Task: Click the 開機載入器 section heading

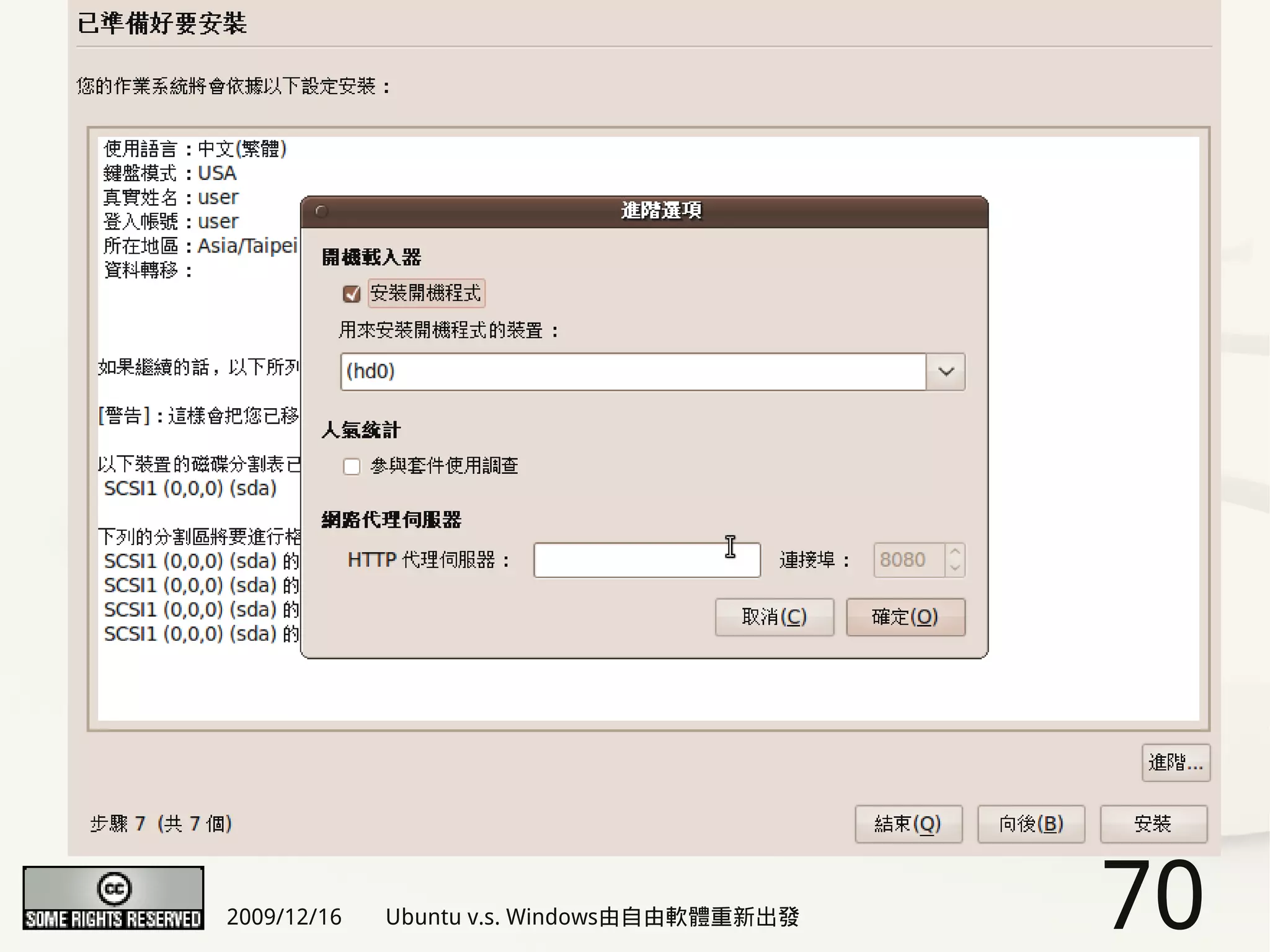Action: [371, 257]
